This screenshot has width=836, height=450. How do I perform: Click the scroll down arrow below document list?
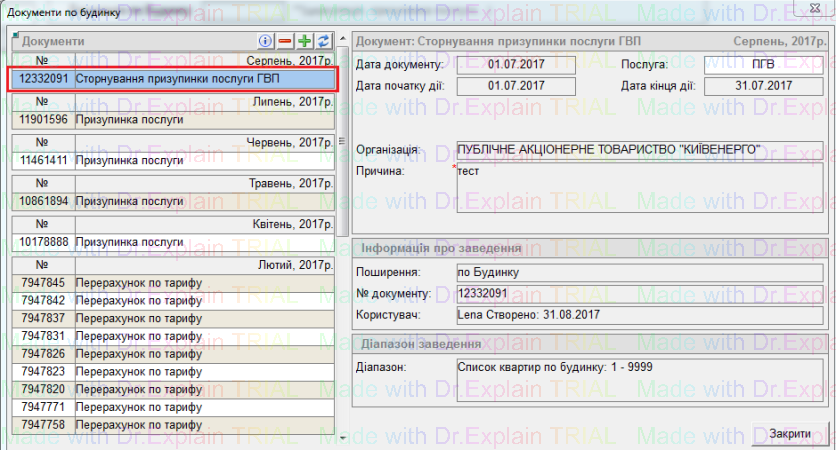(x=343, y=438)
